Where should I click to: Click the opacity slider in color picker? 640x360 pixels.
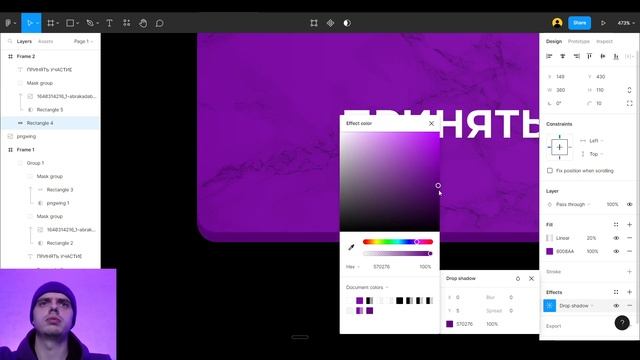click(x=398, y=253)
